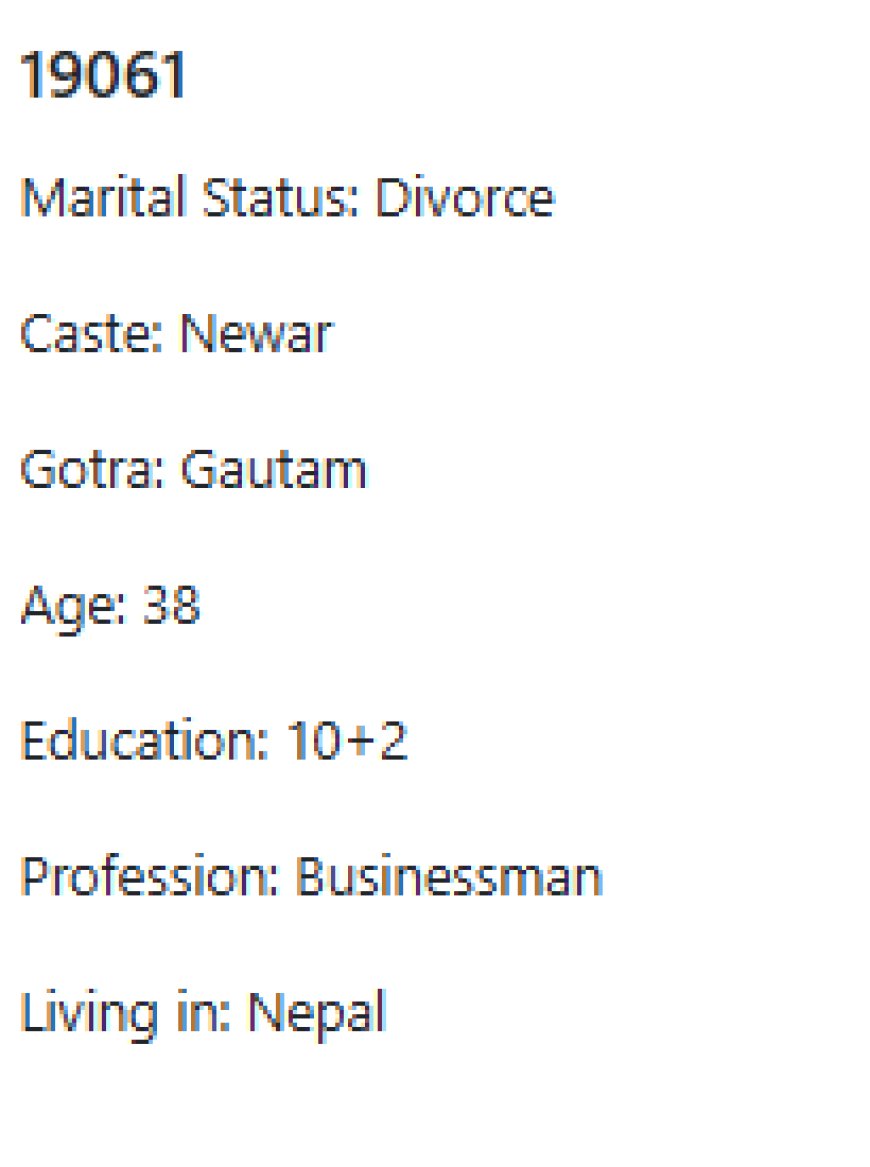Click the "Profession" field label
Viewport: 870px width, 1167px height.
(148, 877)
